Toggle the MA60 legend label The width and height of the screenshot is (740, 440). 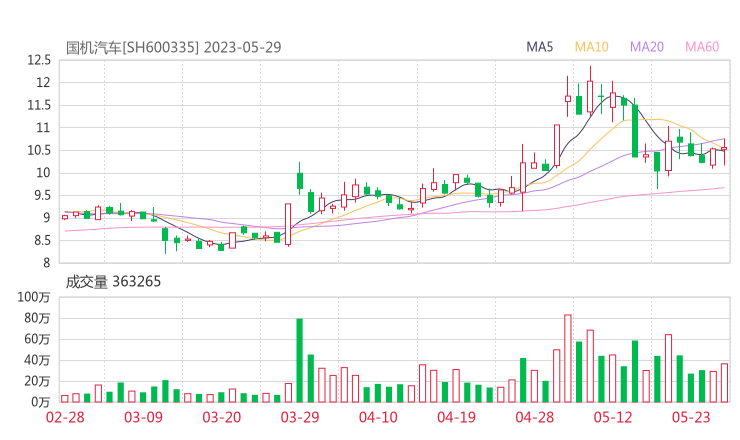pos(702,47)
